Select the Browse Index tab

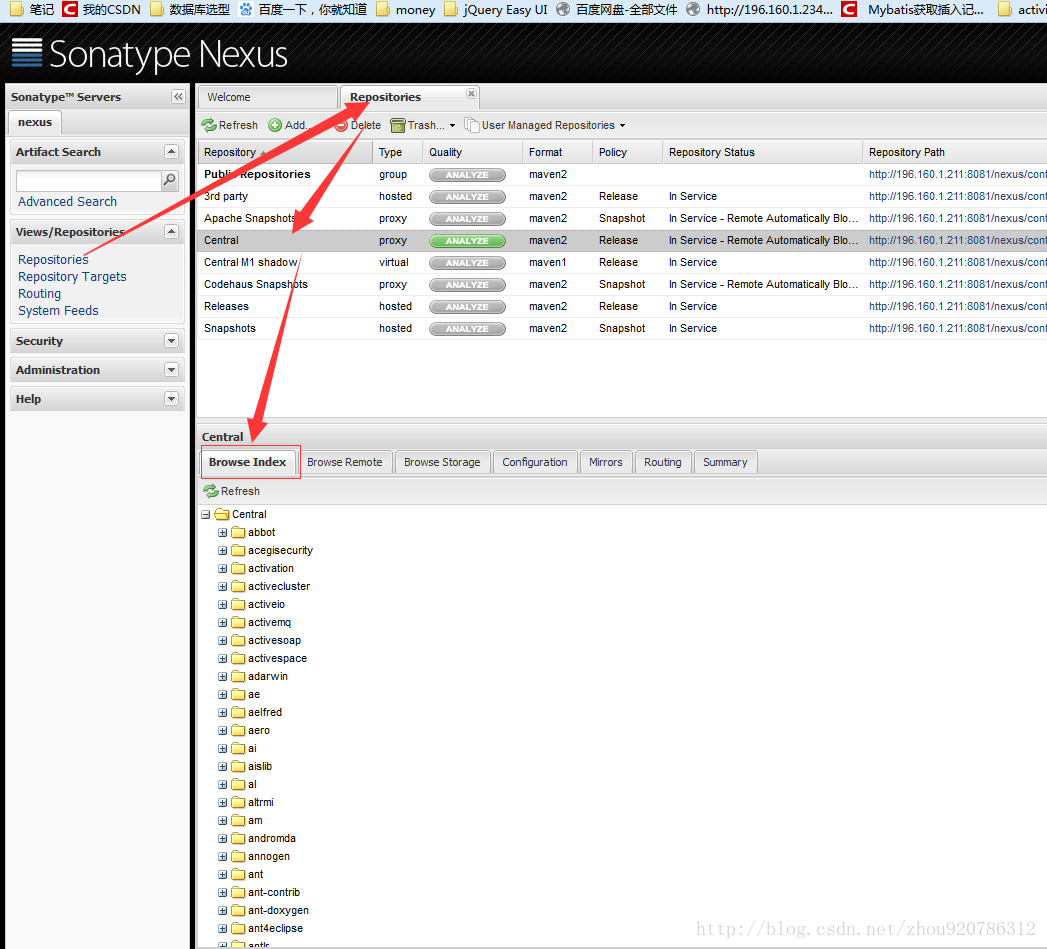coord(248,462)
